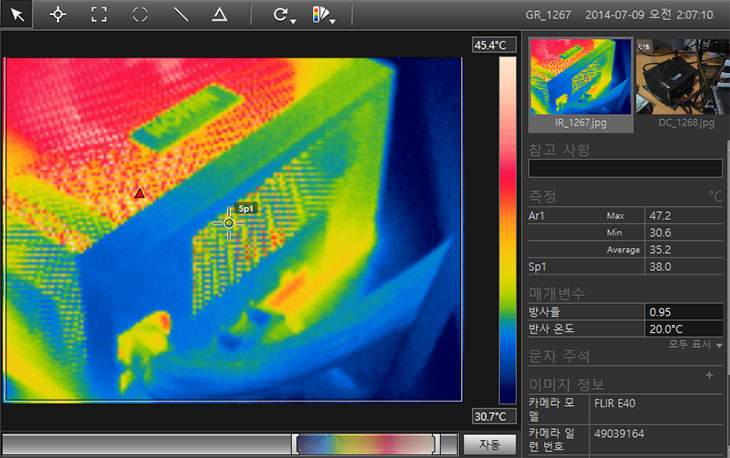
Task: Select the Average value 35.2
Action: (x=660, y=249)
